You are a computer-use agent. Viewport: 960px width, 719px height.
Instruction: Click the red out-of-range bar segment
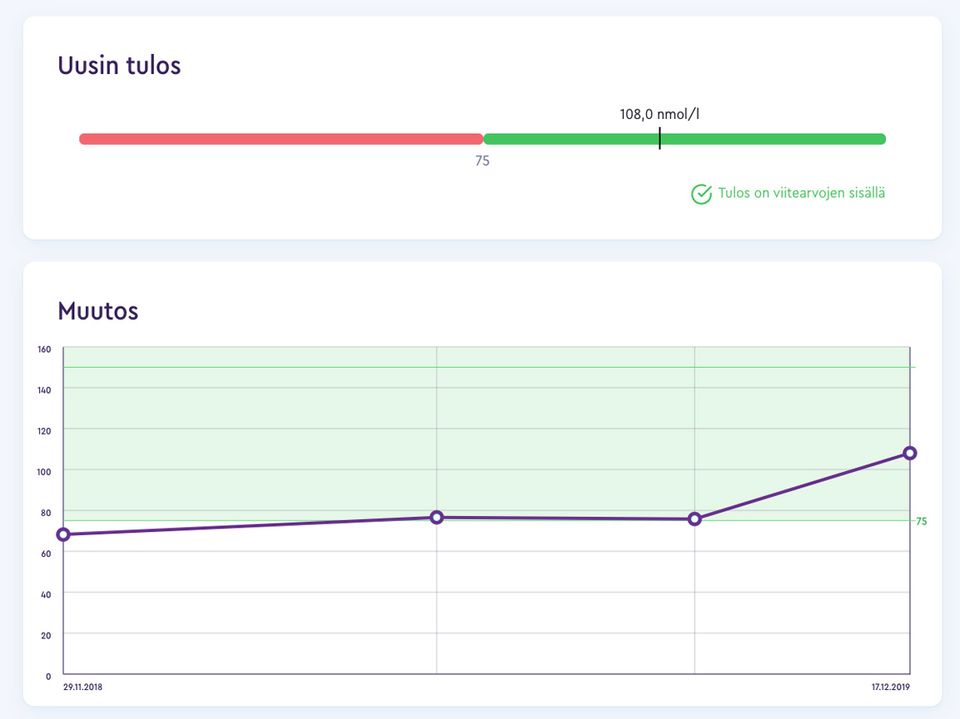point(280,139)
